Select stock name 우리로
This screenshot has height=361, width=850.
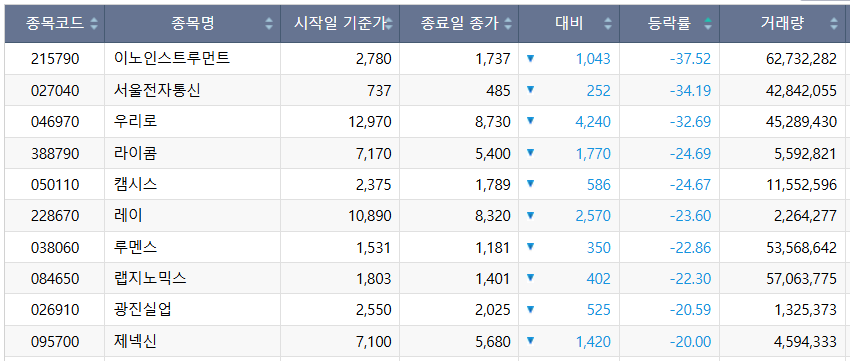[136, 121]
